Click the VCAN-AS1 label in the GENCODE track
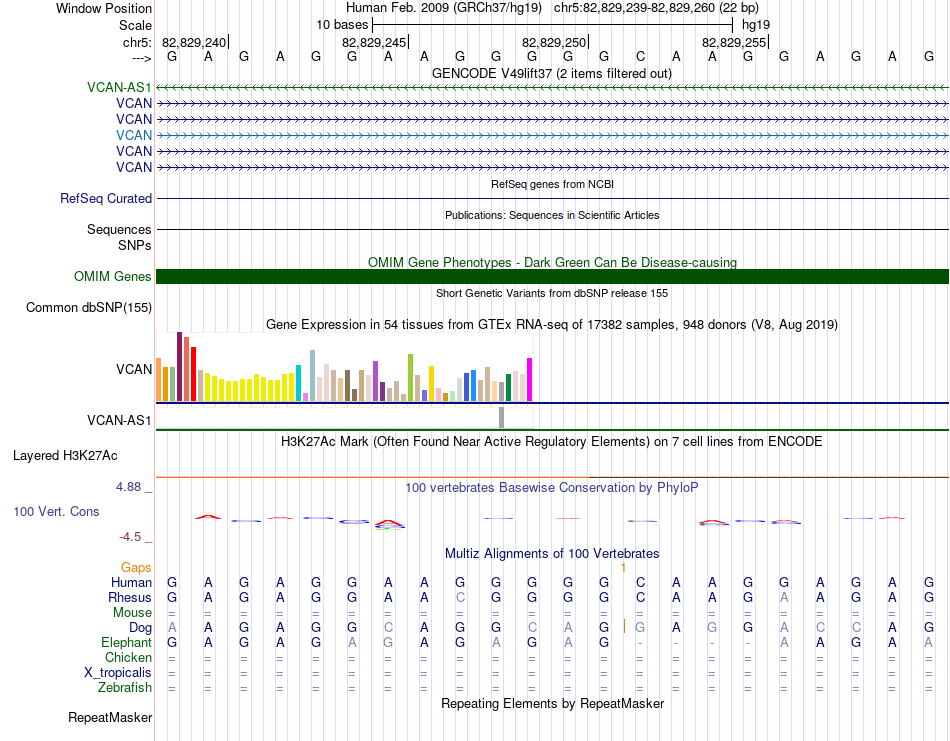The height and width of the screenshot is (741, 950). coord(119,87)
